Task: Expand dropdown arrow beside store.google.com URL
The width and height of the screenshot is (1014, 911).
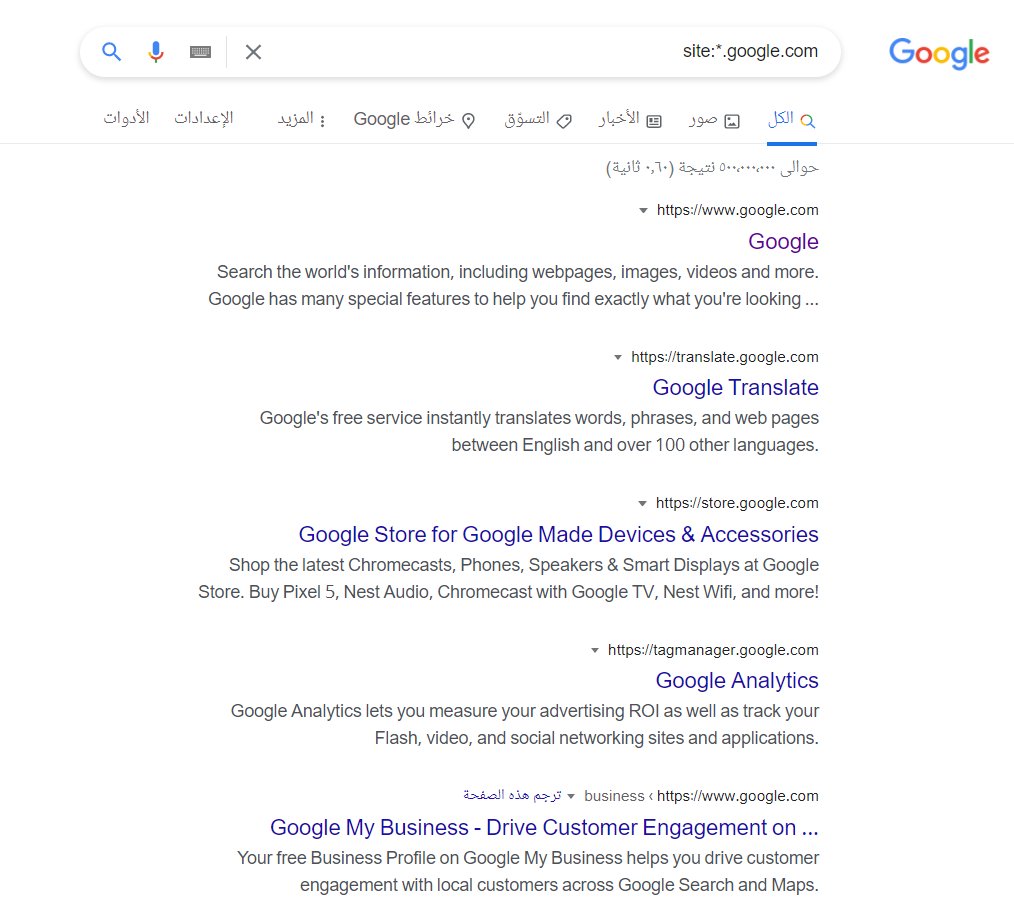Action: point(642,503)
